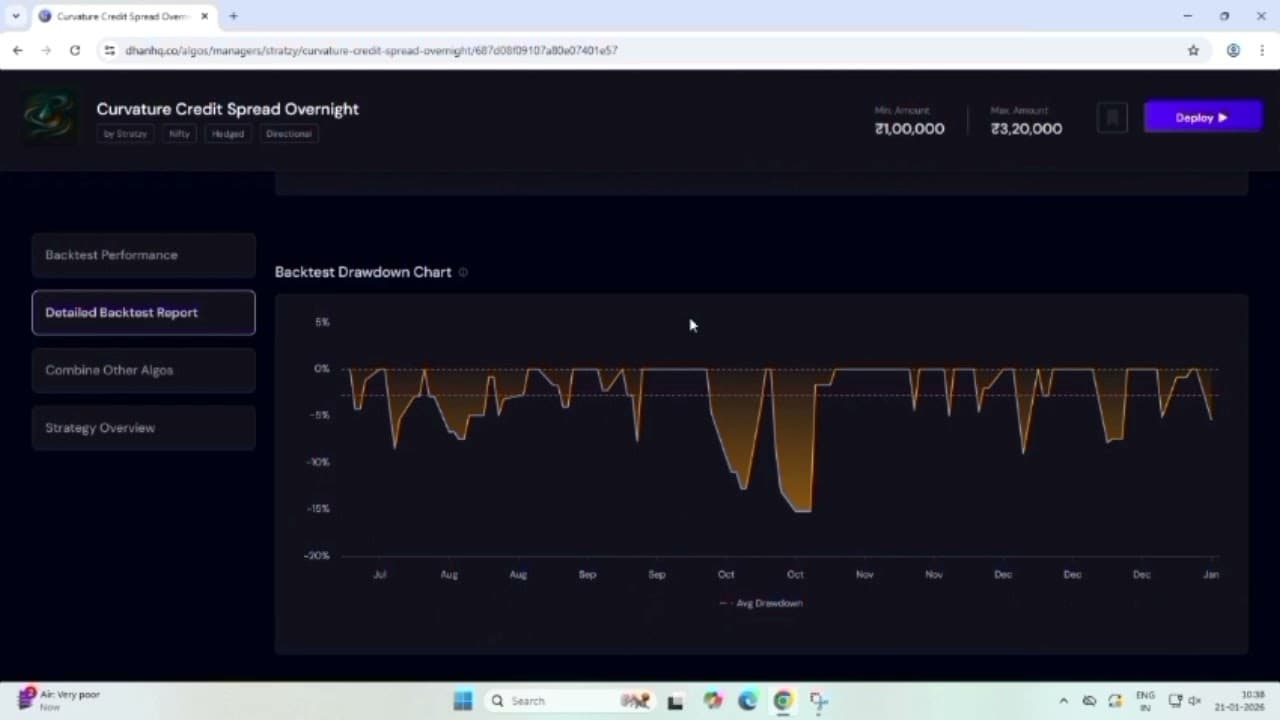Click the network and volume tray icons
This screenshot has height=720, width=1280.
(1185, 701)
